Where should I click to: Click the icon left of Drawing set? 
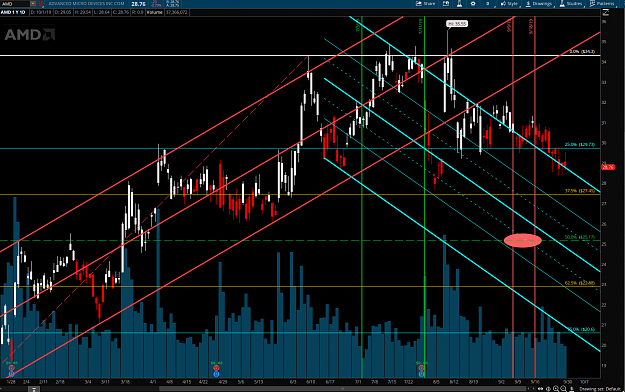[x=572, y=389]
